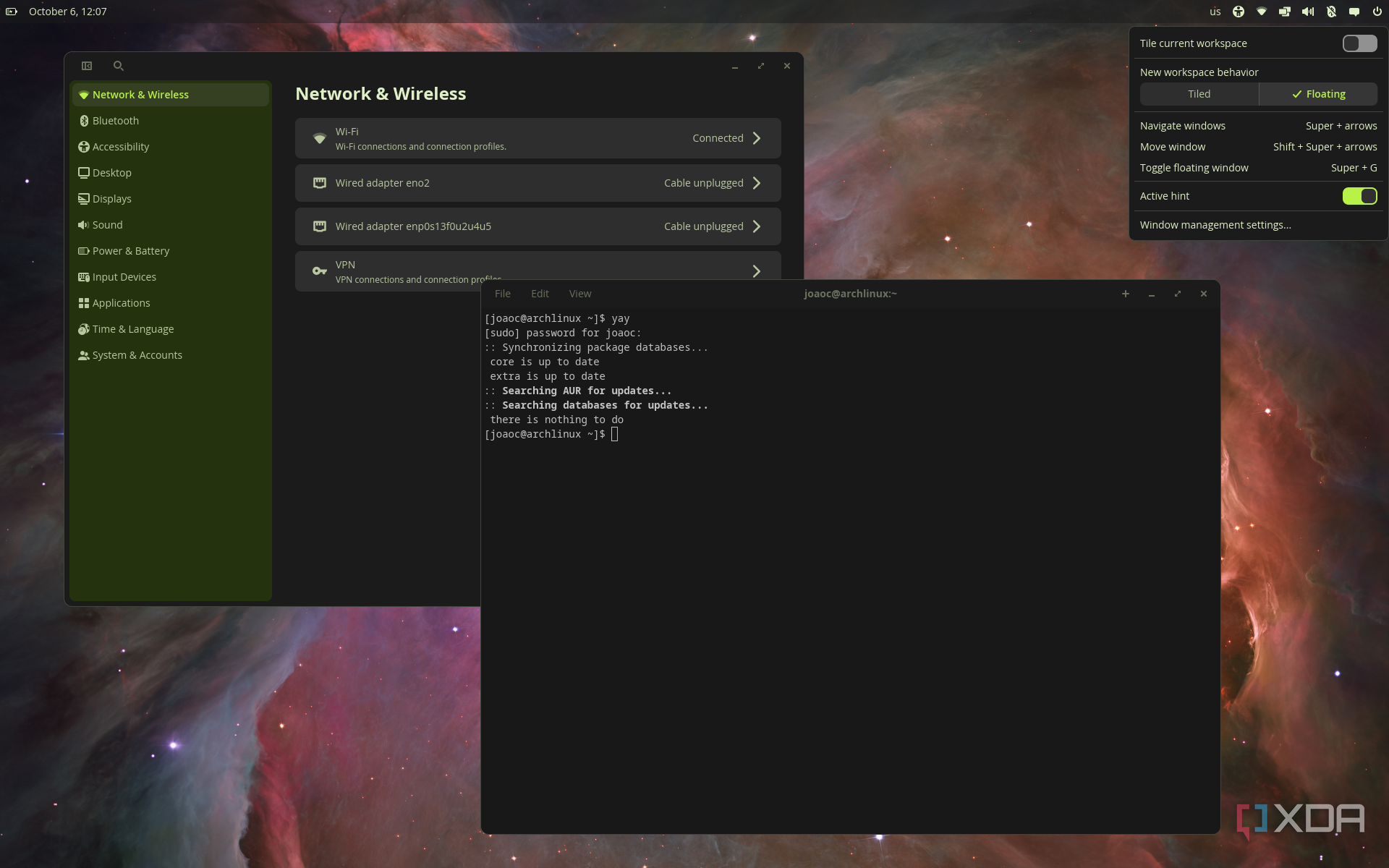Expand the Wi-Fi connections row
Image resolution: width=1389 pixels, height=868 pixels.
coord(538,138)
